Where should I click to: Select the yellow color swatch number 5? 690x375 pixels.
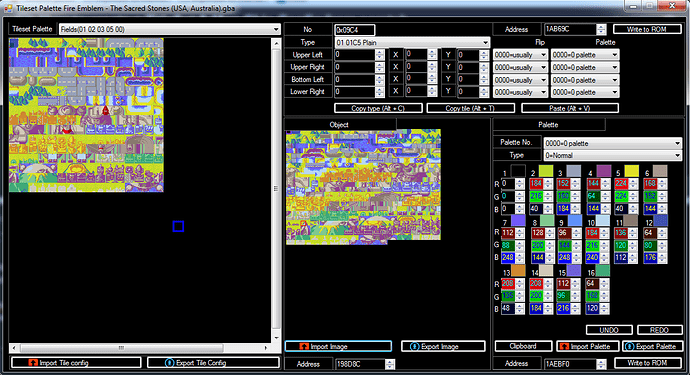(x=631, y=171)
